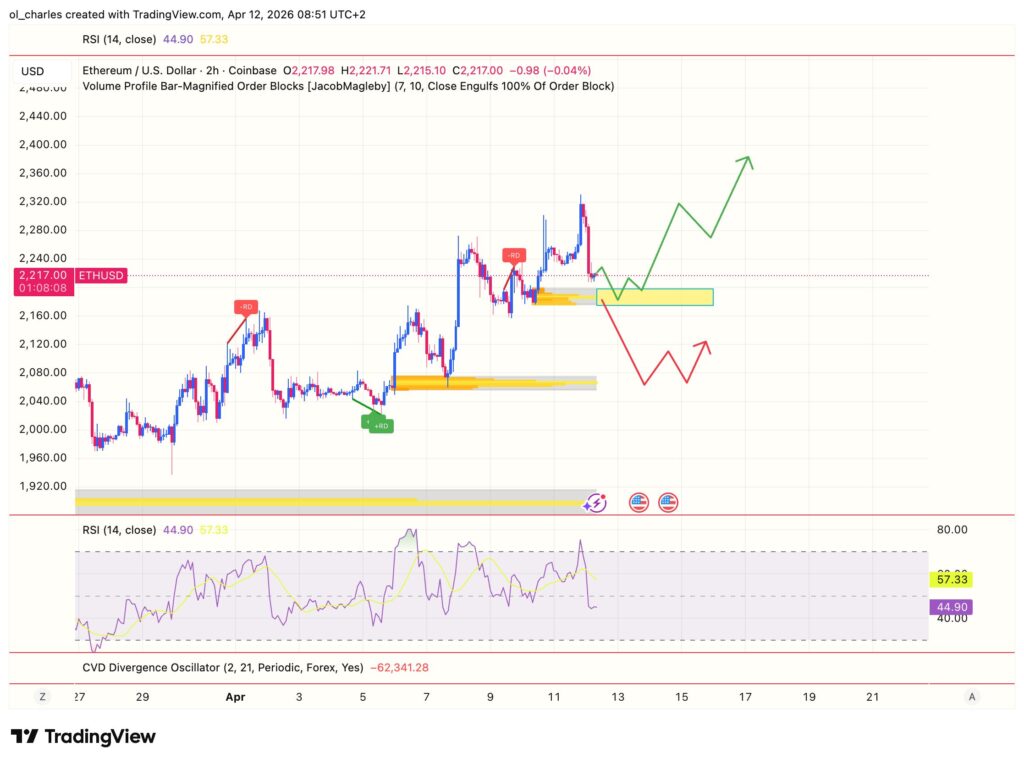Open the ol_charles TradingView attribution link
This screenshot has height=764, width=1024.
30,15
